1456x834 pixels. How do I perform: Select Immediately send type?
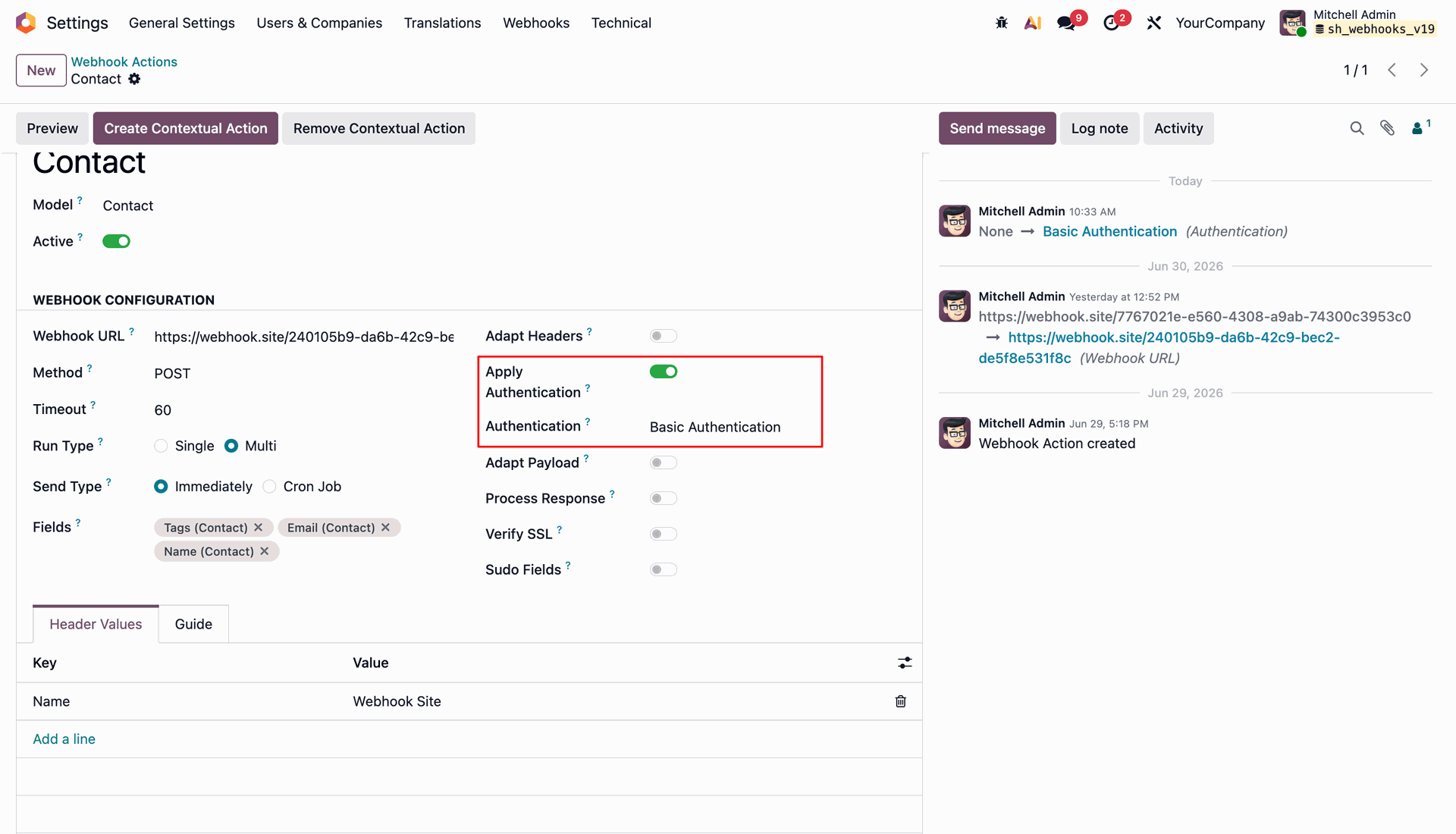[x=161, y=486]
